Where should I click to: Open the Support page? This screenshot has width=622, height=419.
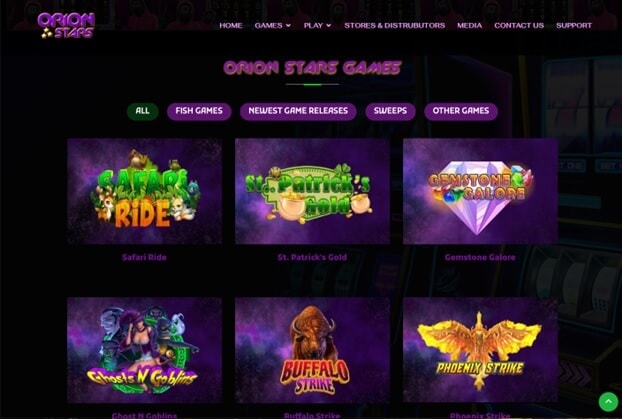tap(574, 25)
